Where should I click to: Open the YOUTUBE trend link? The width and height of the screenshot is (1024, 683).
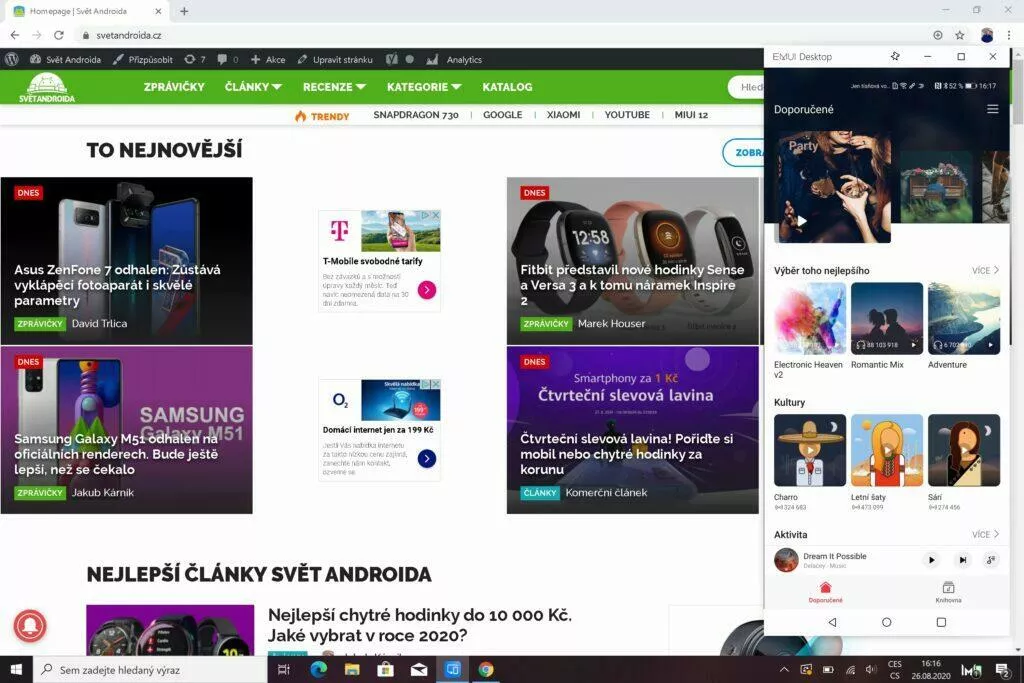coord(627,115)
